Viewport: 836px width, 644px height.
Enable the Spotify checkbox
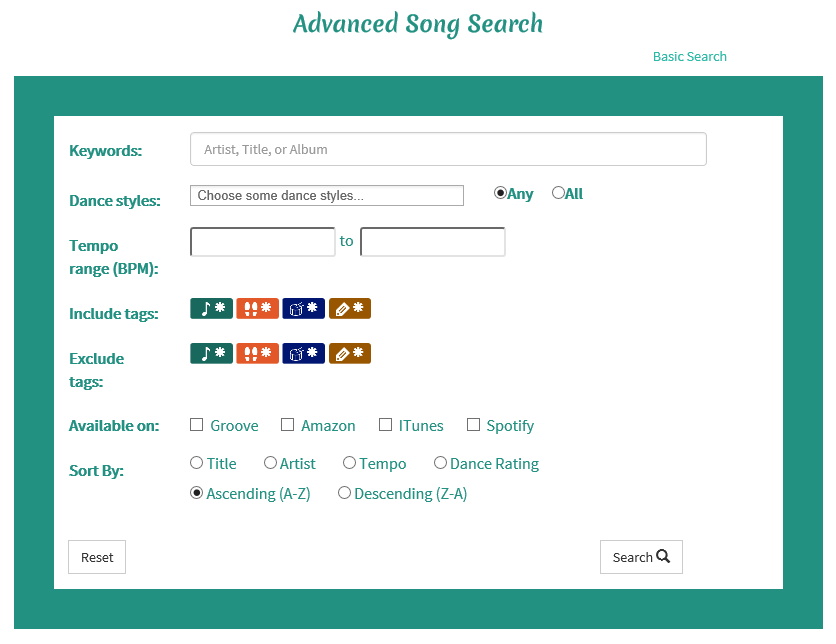click(x=474, y=425)
